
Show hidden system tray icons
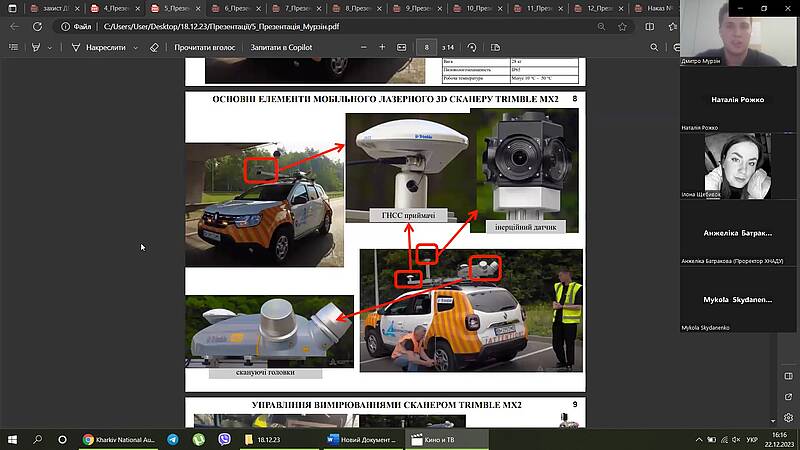click(x=698, y=439)
